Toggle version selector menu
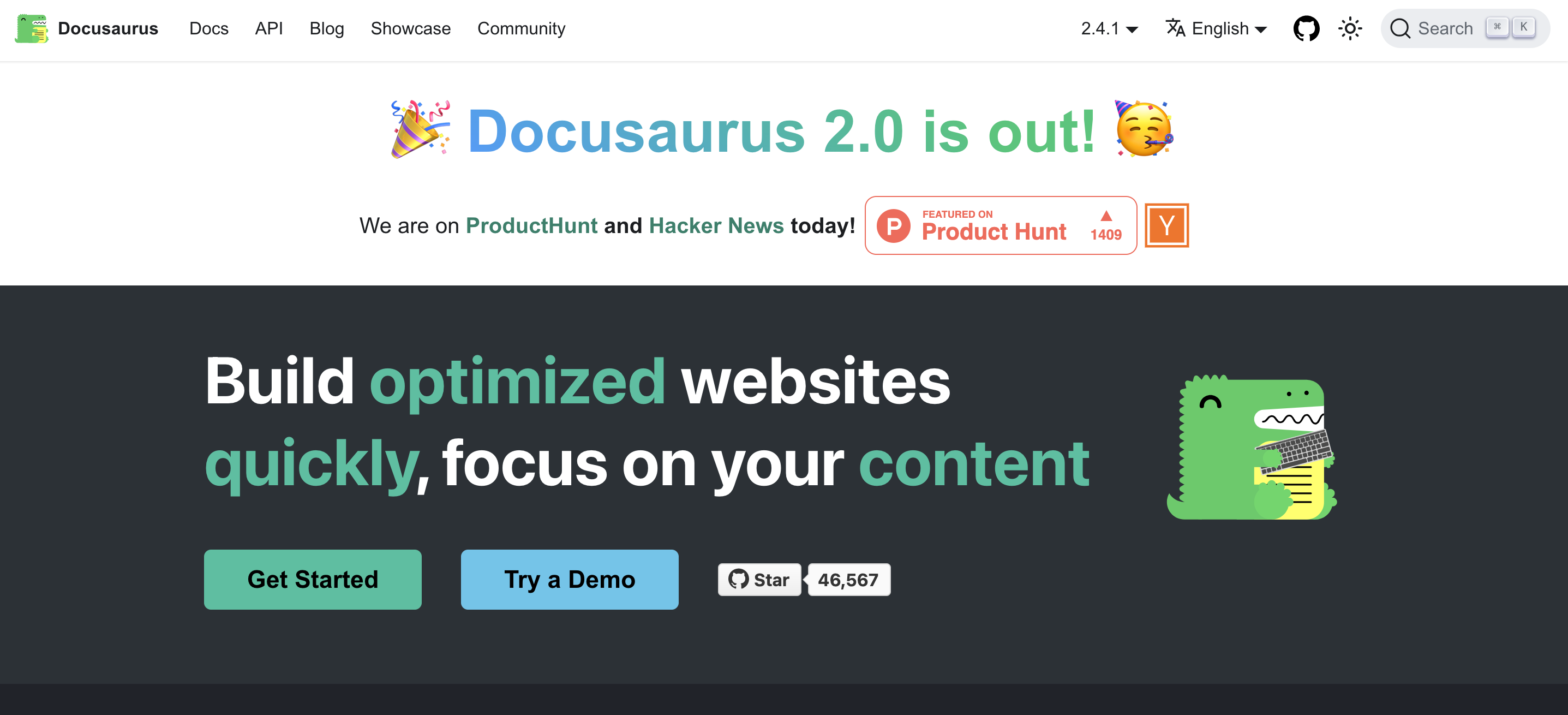Viewport: 1568px width, 715px height. [1107, 28]
